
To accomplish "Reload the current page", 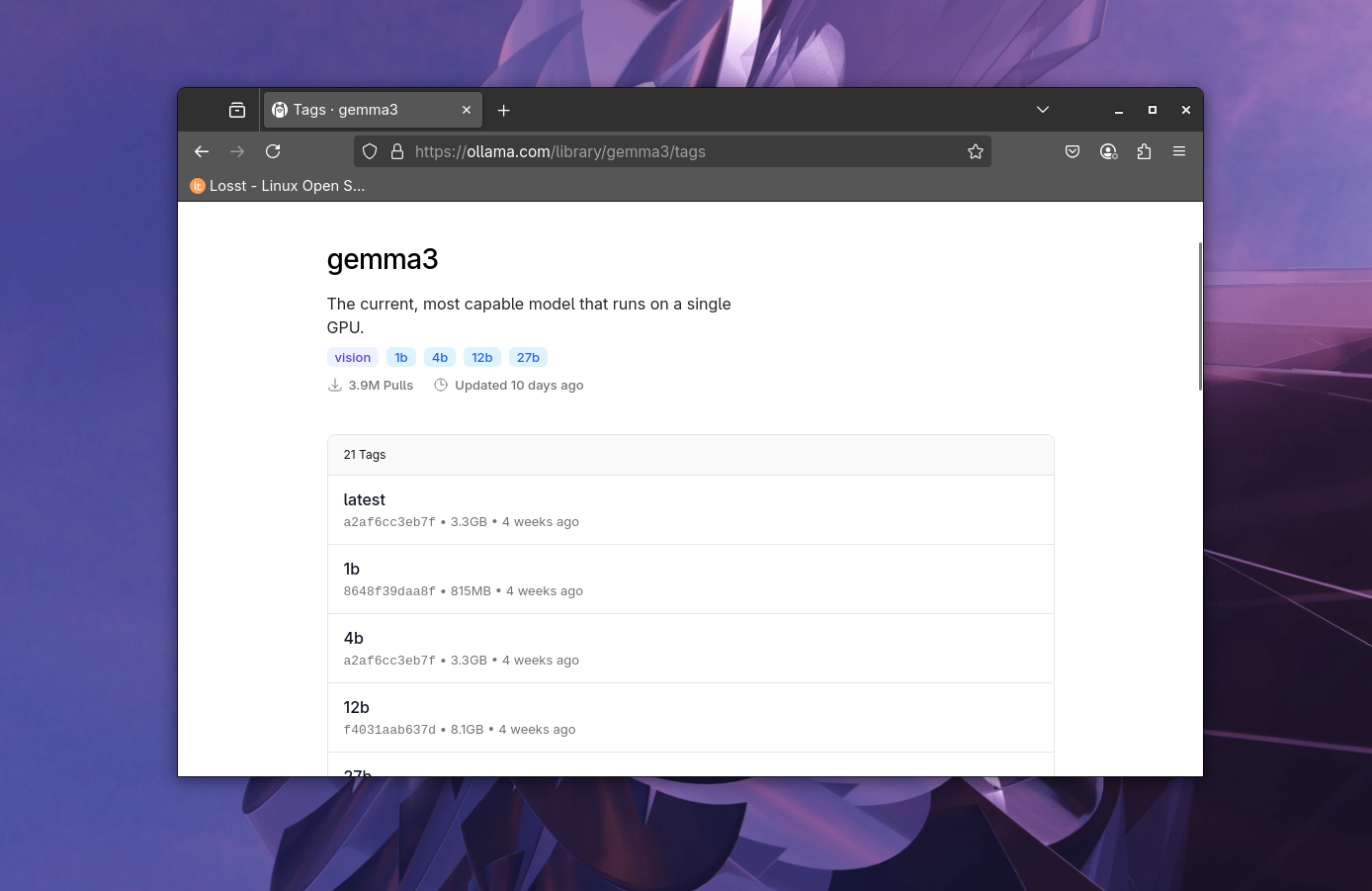I will (273, 151).
